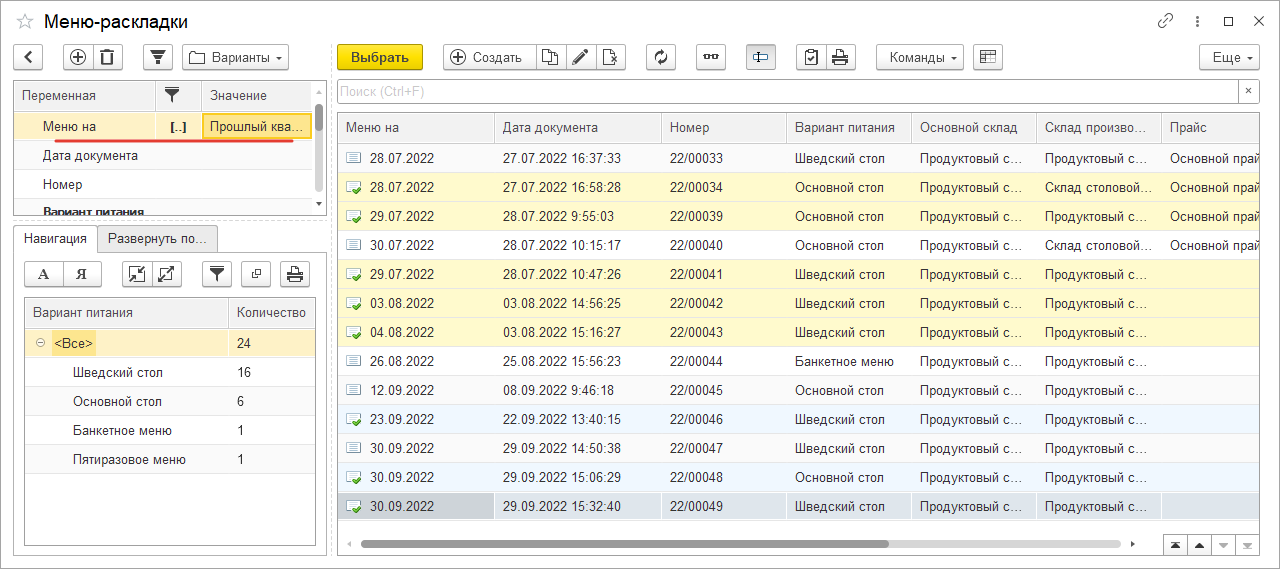
Task: Click the printer icon in main toolbar
Action: [x=839, y=57]
